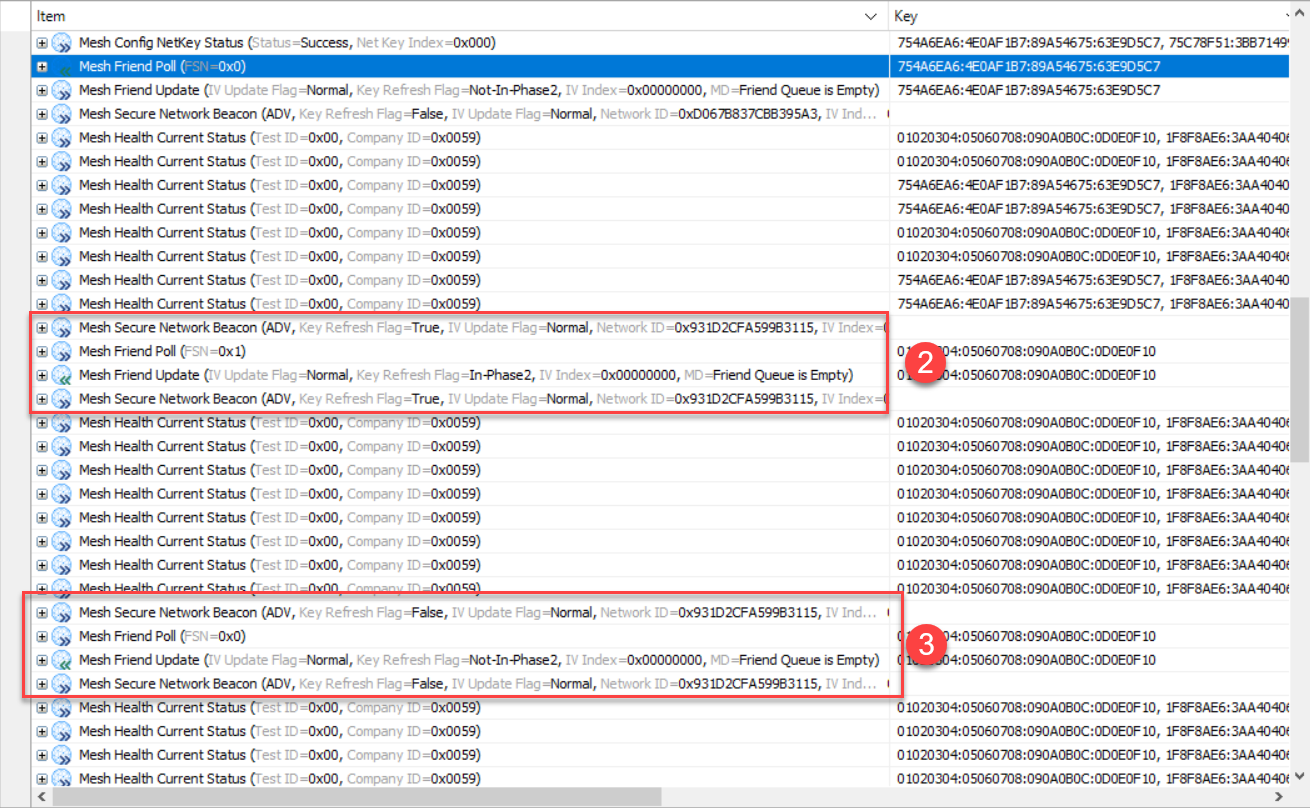This screenshot has height=808, width=1310.
Task: Click beacon icon for Network ID 0xD067B837A row
Action: (x=62, y=114)
